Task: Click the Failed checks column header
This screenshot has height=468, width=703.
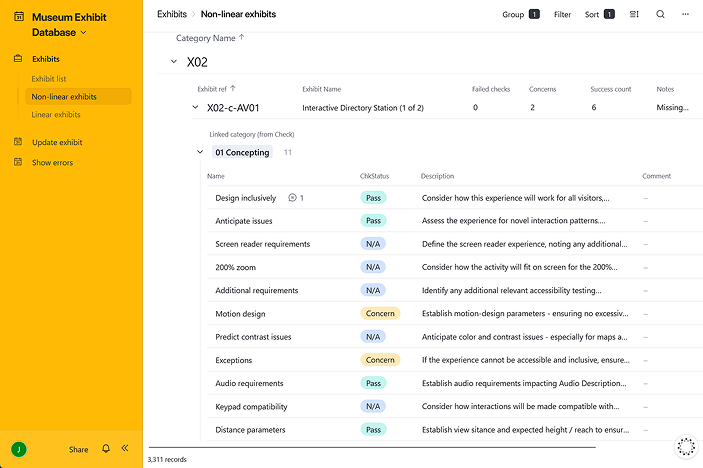Action: tap(491, 89)
